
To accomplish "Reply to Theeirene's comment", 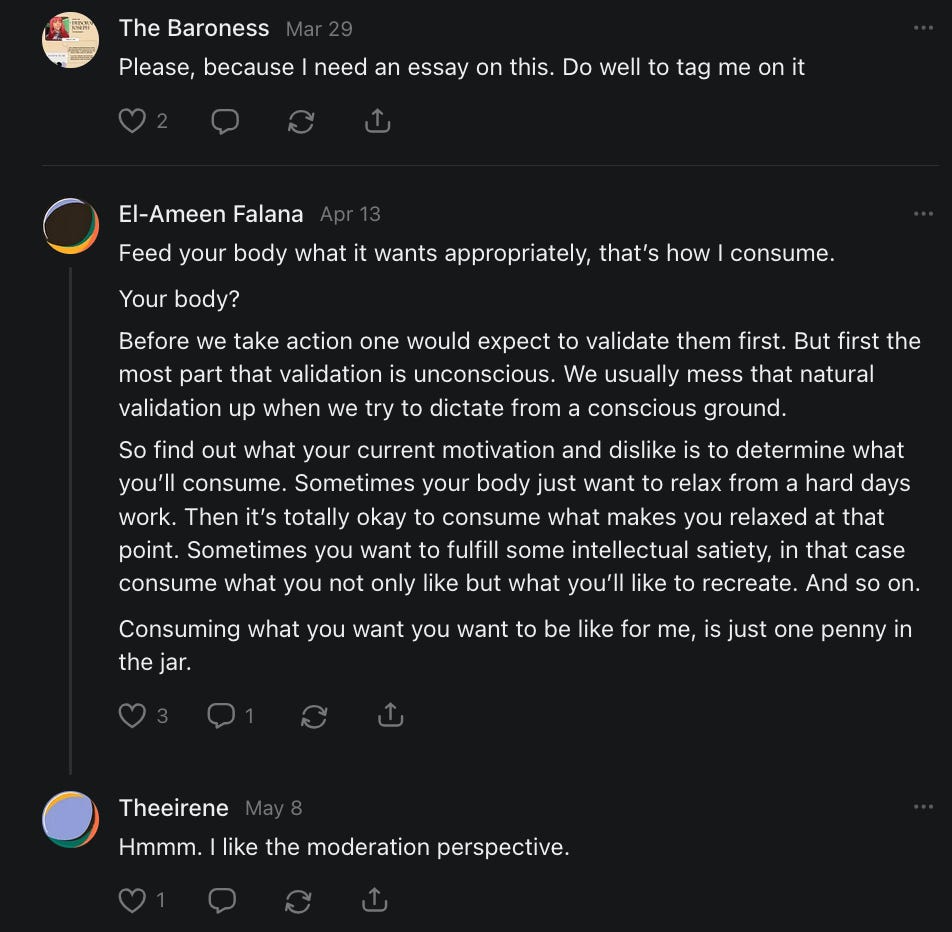I will (x=222, y=900).
